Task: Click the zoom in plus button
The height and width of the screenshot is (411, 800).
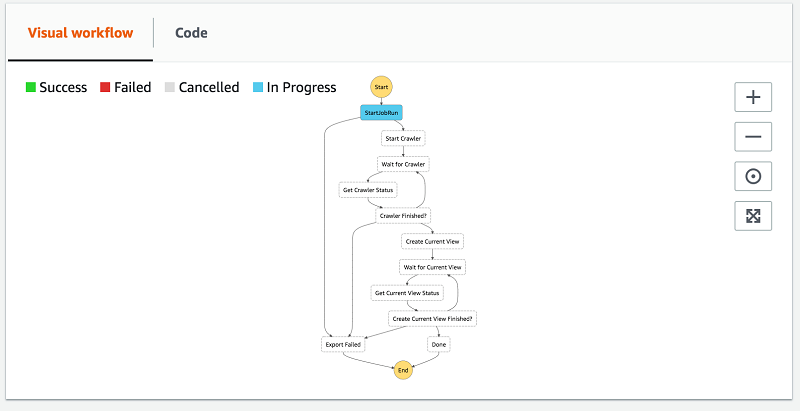Action: 753,97
